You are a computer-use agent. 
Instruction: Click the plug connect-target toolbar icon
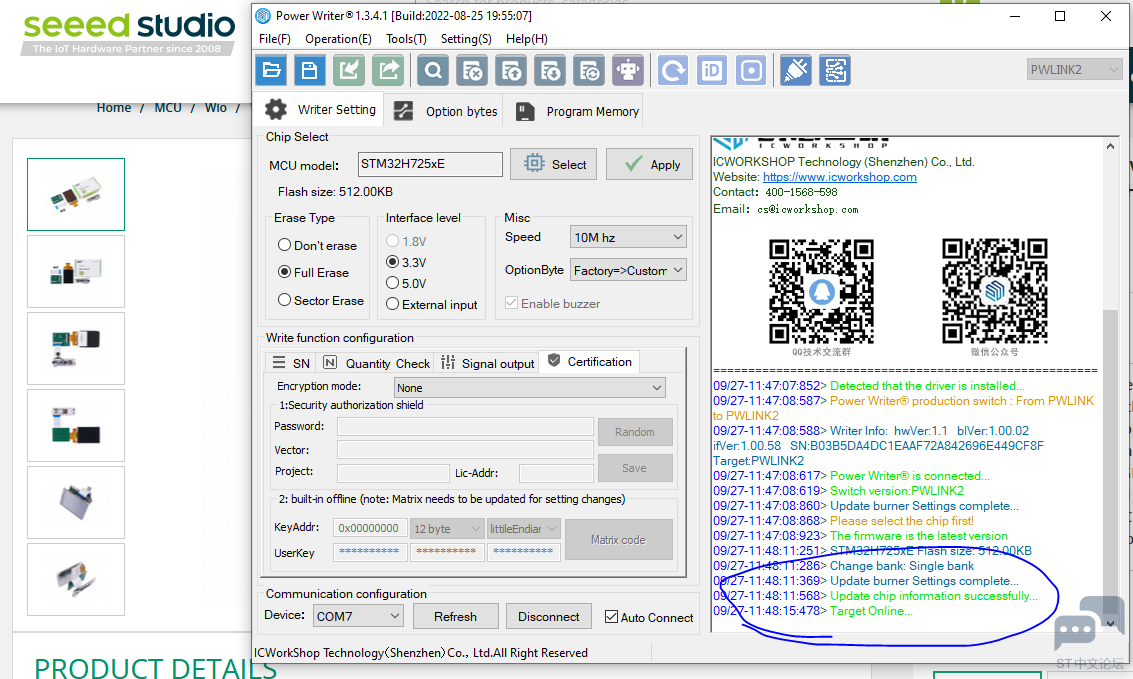tap(796, 70)
